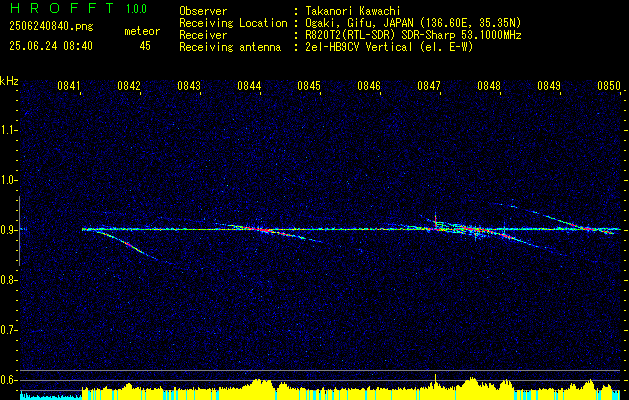Click the cyan power segment before 0841
Image resolution: width=629 pixels, height=400 pixels.
[x=51, y=396]
